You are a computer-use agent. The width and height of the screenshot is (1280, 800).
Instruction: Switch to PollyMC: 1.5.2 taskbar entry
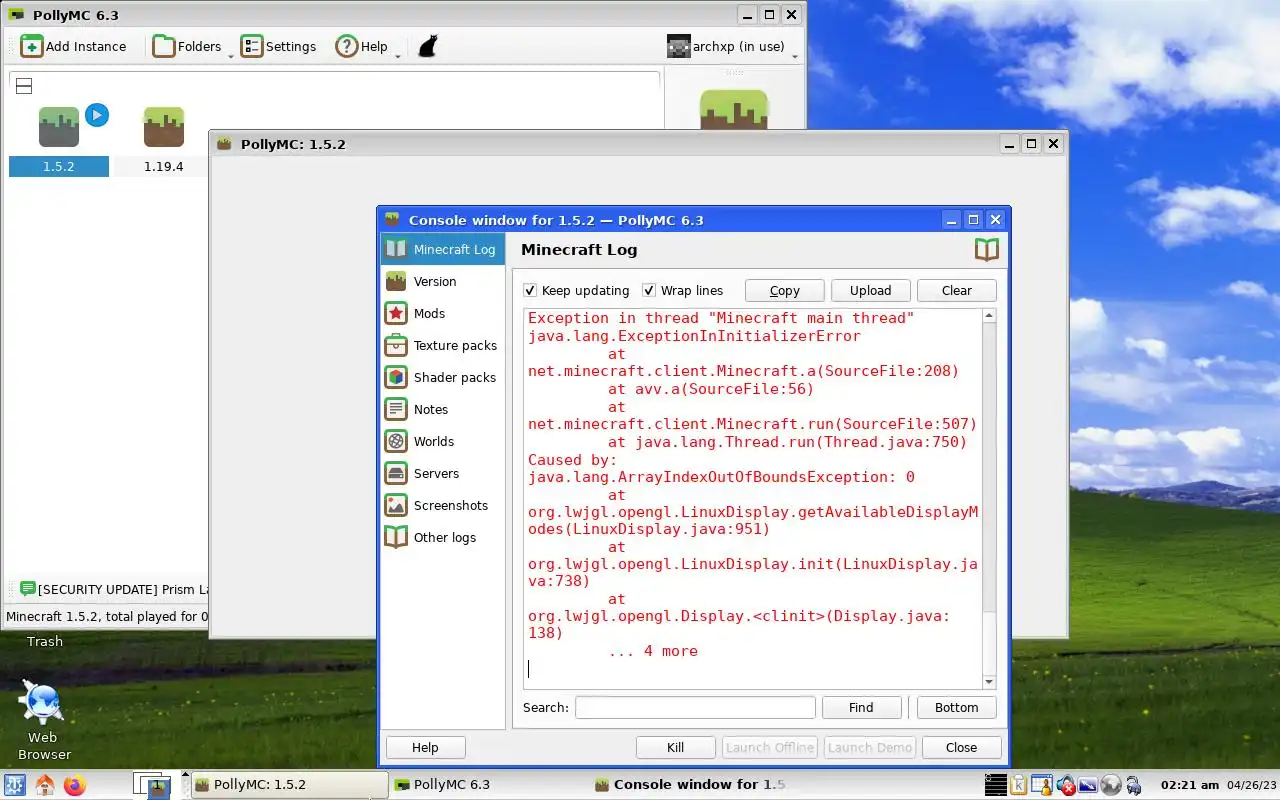(289, 785)
